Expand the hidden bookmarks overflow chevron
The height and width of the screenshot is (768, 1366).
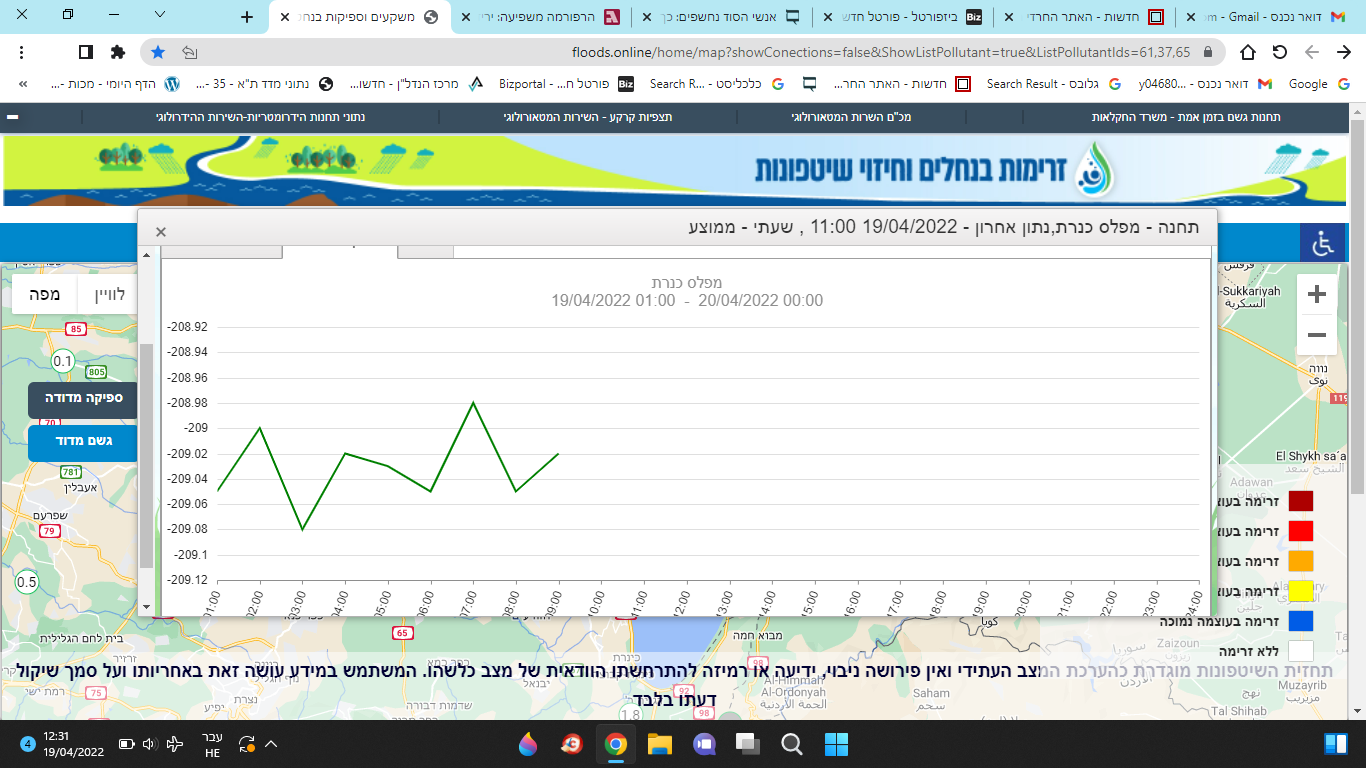pos(23,84)
